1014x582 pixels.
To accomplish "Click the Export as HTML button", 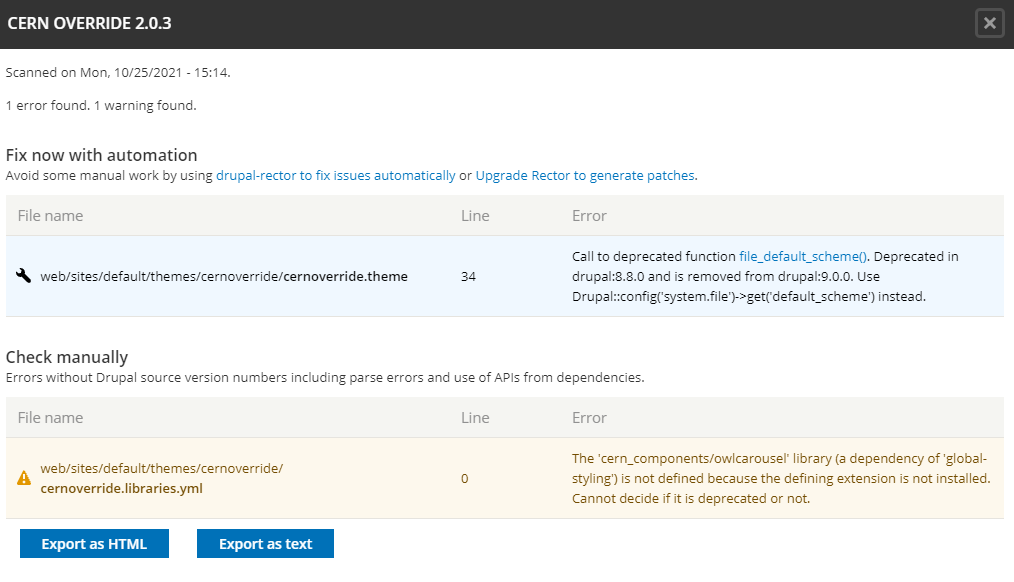I will coord(94,543).
